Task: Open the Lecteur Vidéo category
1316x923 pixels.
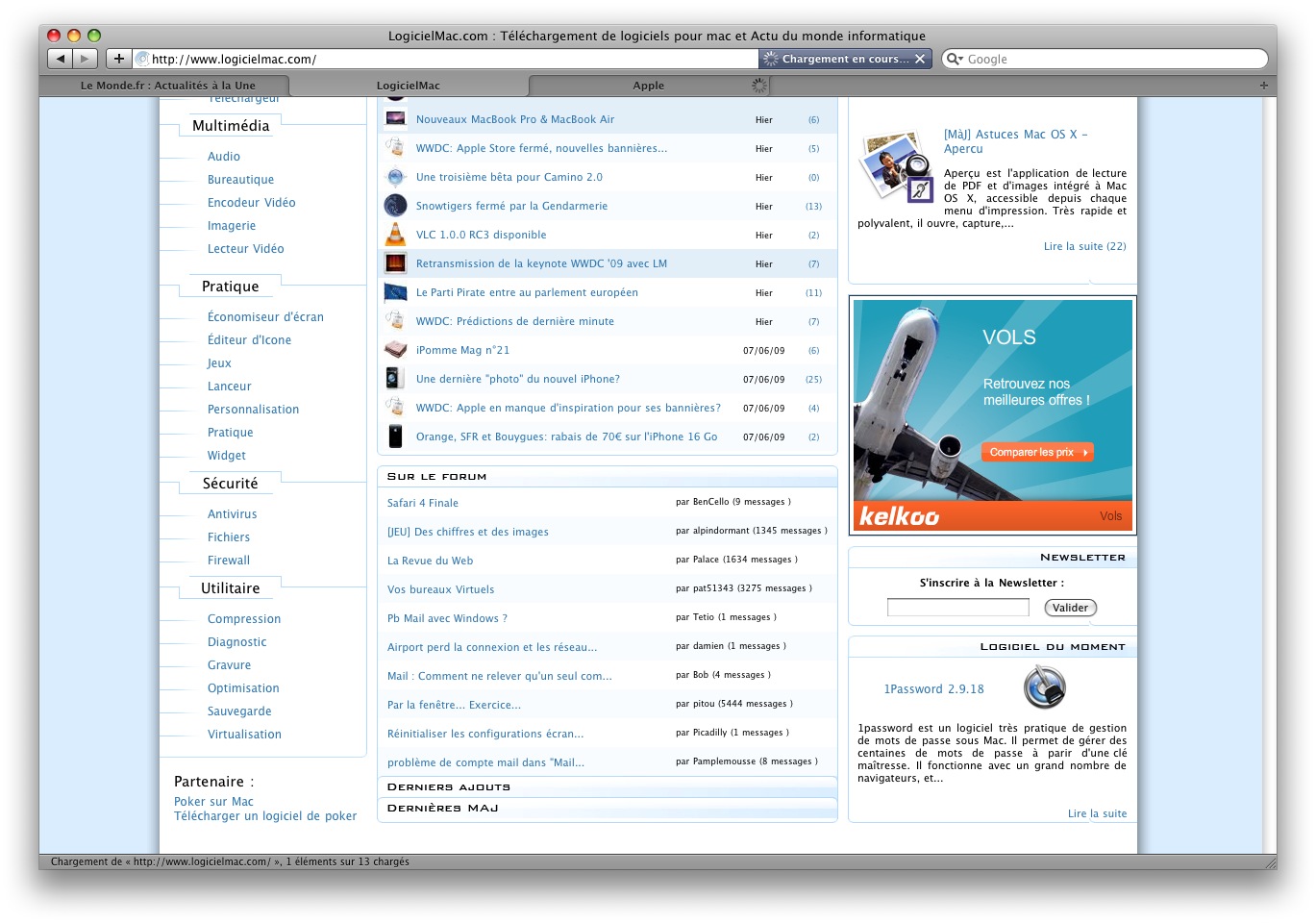Action: pos(245,249)
